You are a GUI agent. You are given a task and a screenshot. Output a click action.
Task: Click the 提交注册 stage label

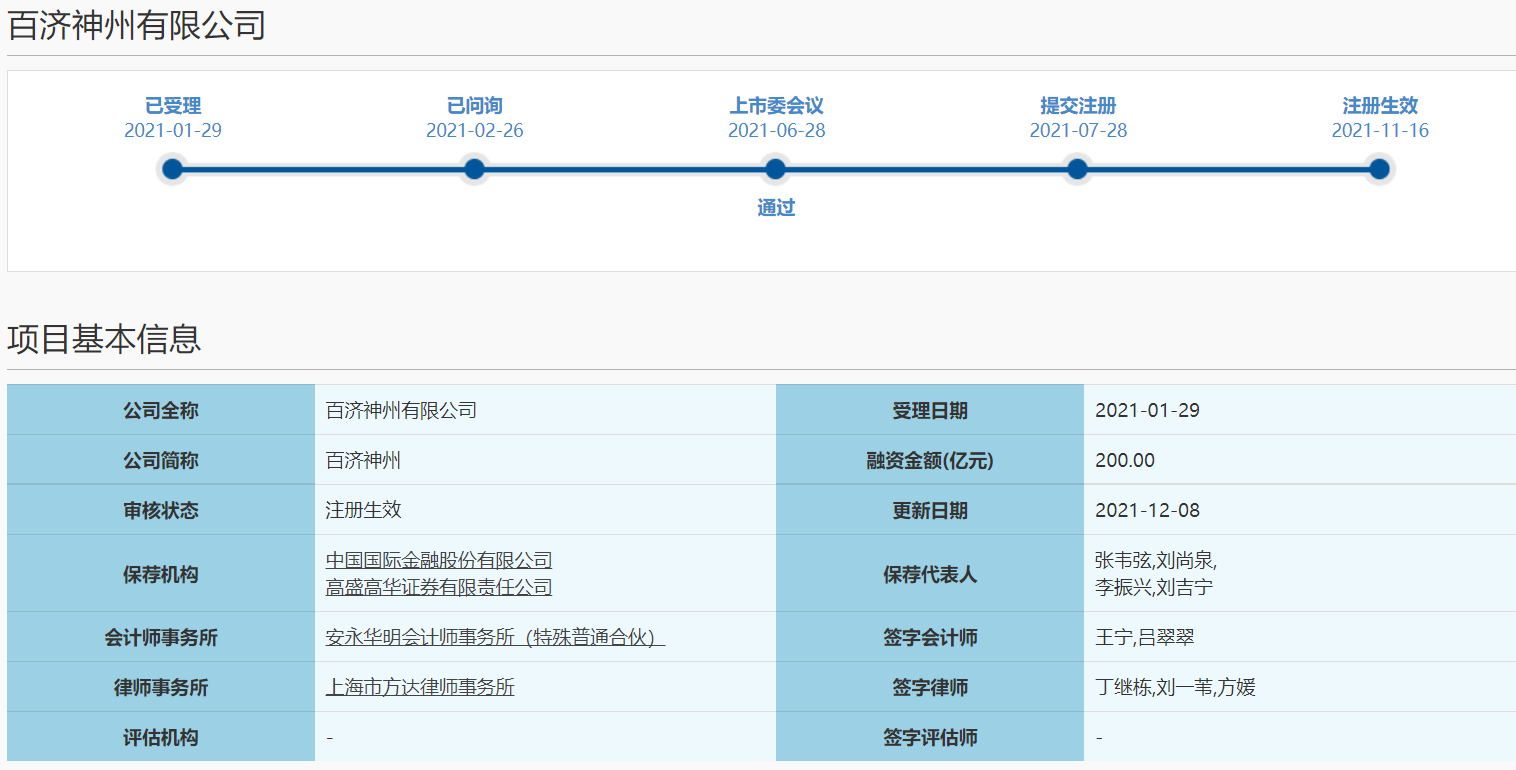(x=1078, y=106)
